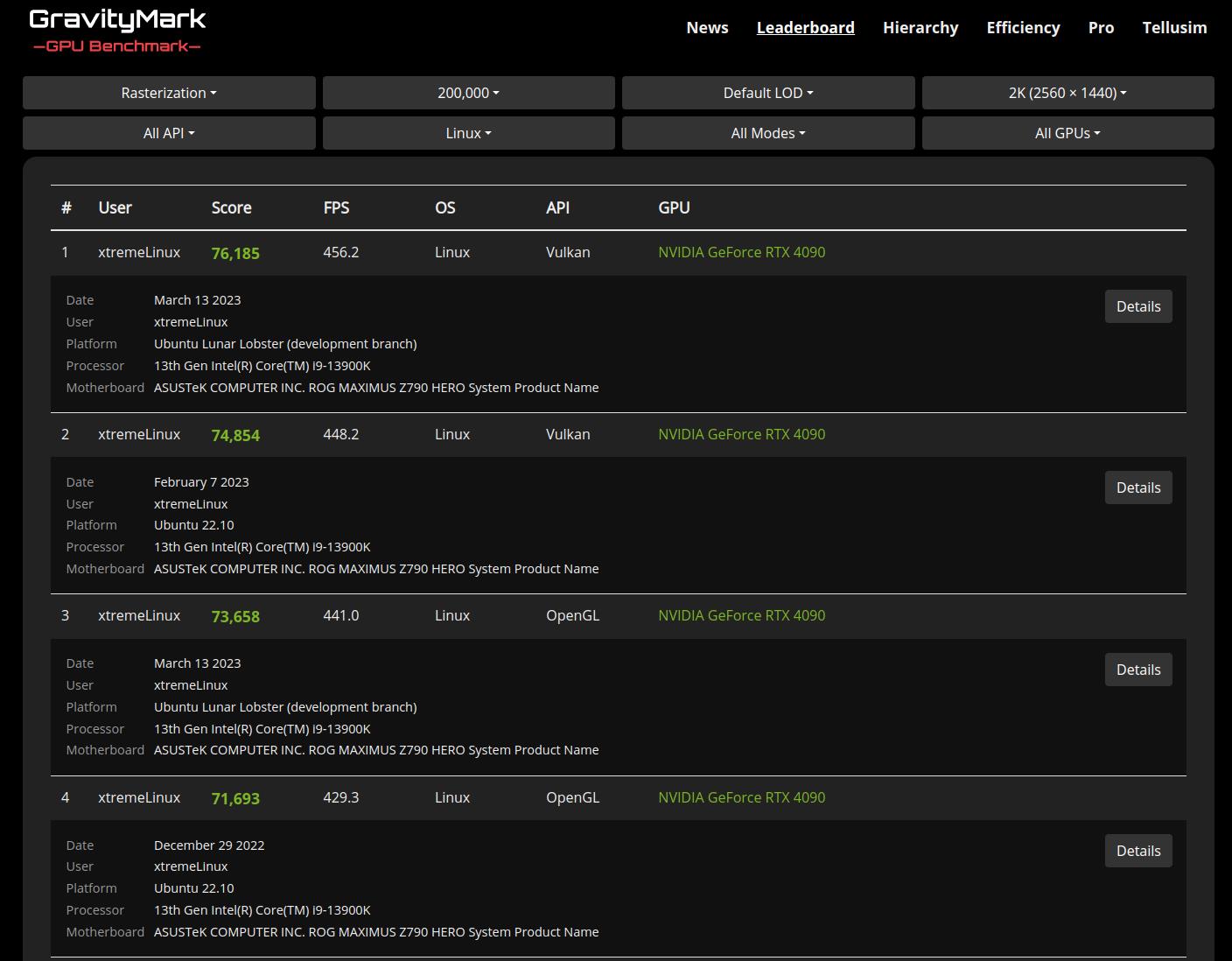
Task: Visit the Tellusim link
Action: point(1173,28)
